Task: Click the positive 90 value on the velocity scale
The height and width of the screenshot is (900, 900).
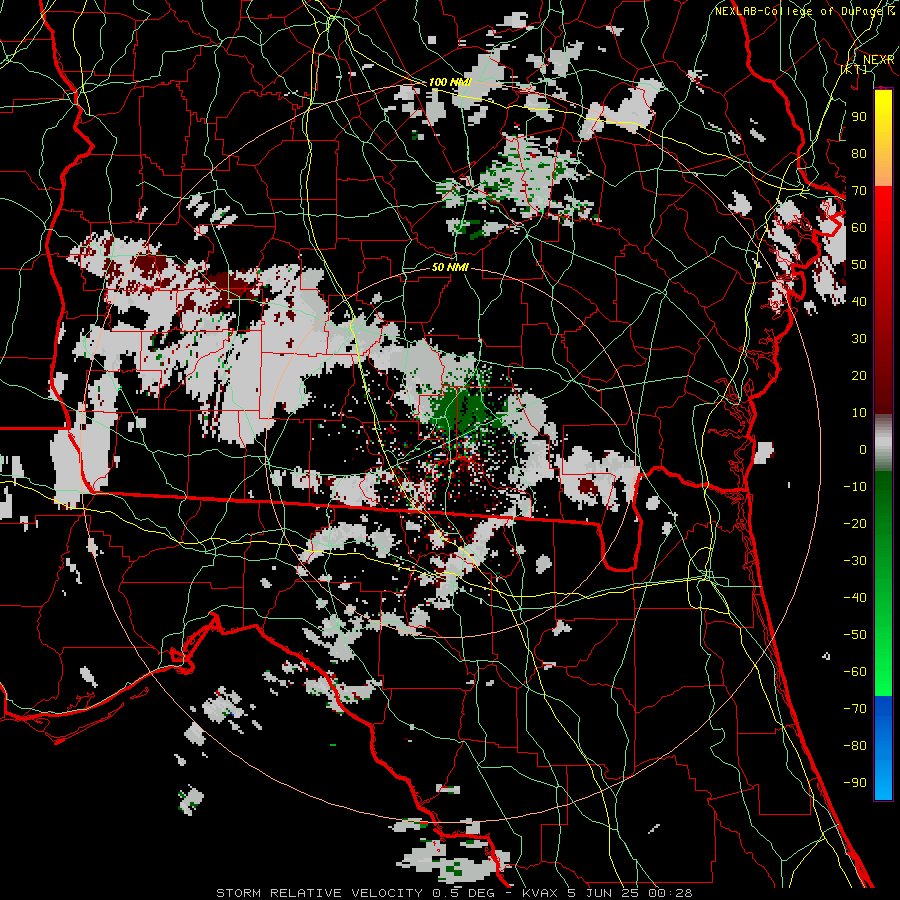Action: coord(859,117)
